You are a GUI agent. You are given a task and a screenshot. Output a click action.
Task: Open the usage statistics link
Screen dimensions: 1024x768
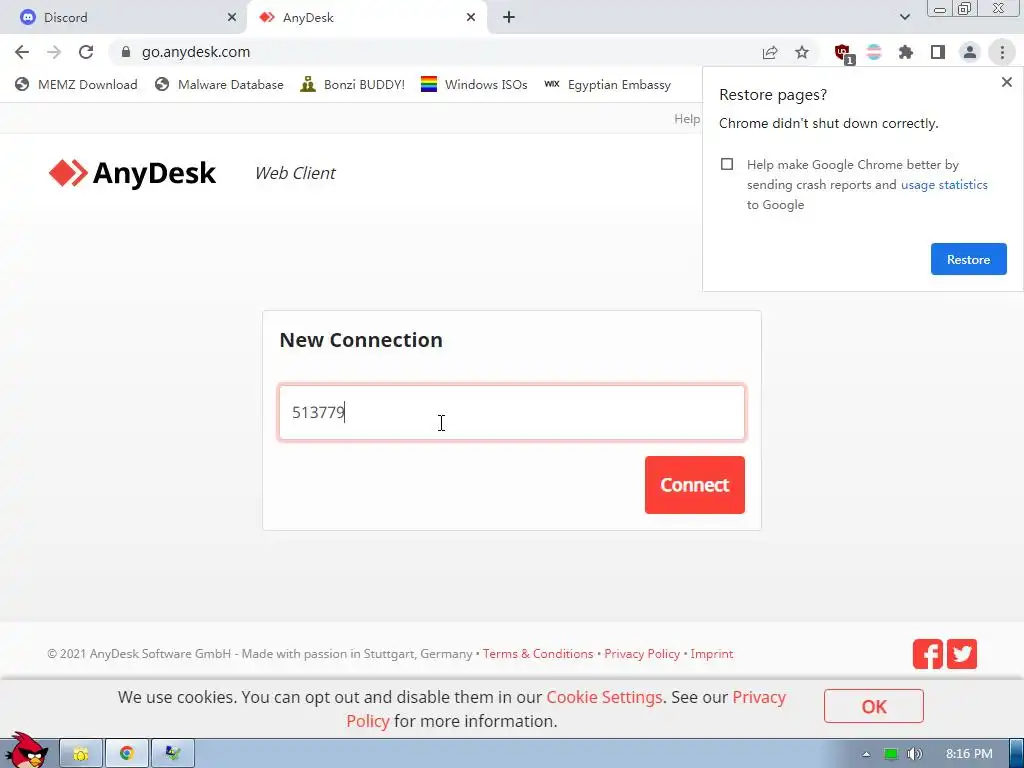[944, 185]
